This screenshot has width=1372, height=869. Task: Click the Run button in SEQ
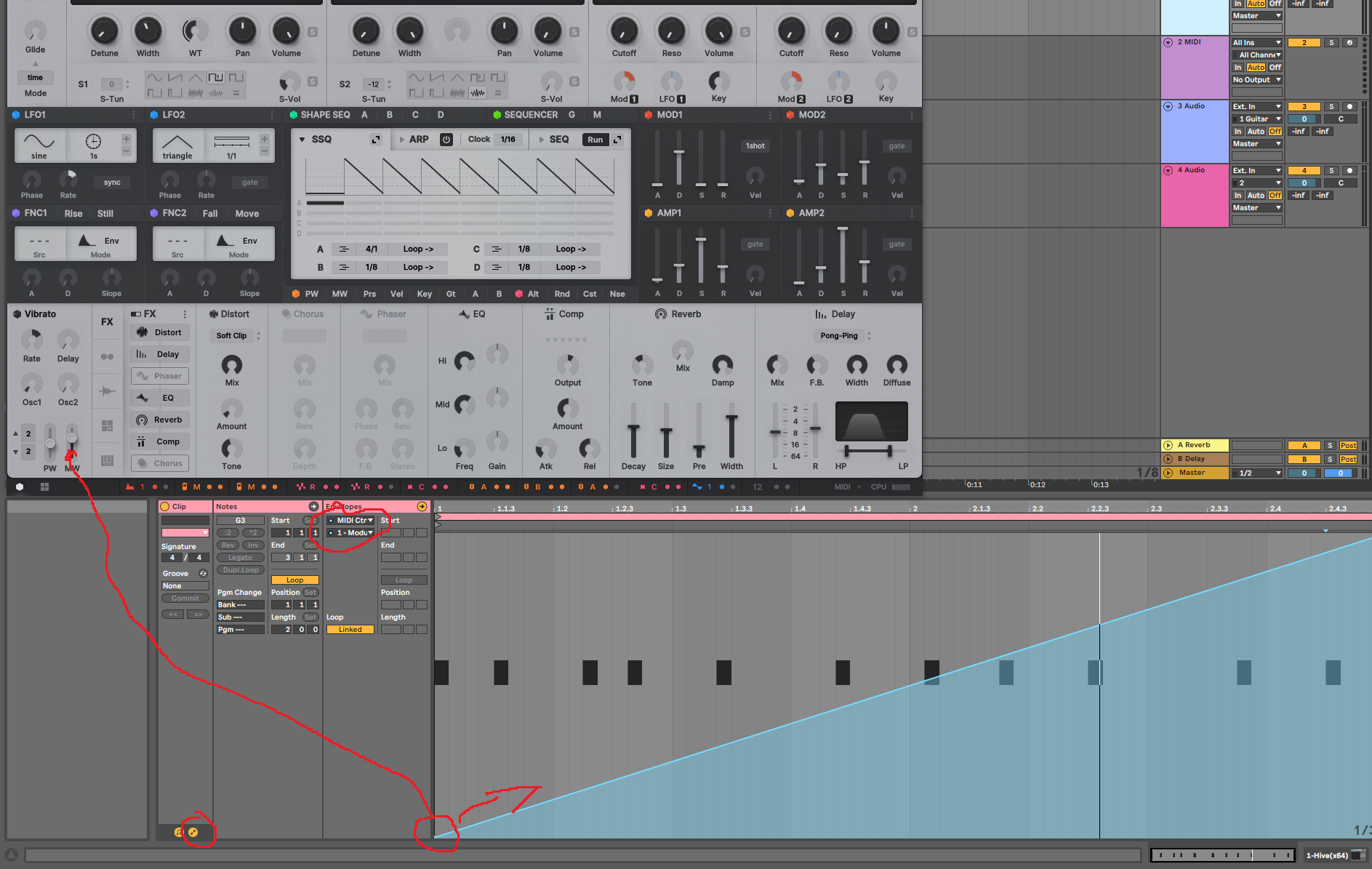(595, 140)
